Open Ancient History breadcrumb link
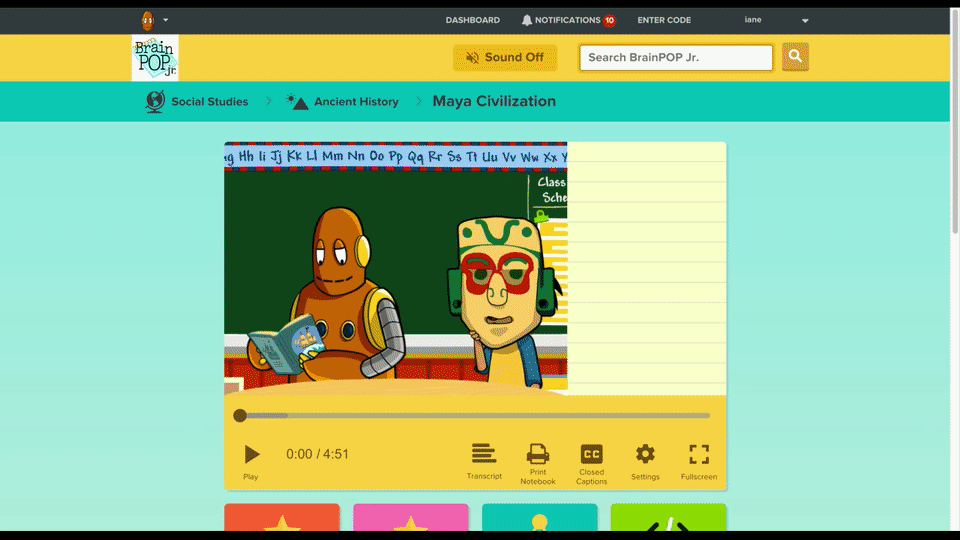 pos(356,102)
